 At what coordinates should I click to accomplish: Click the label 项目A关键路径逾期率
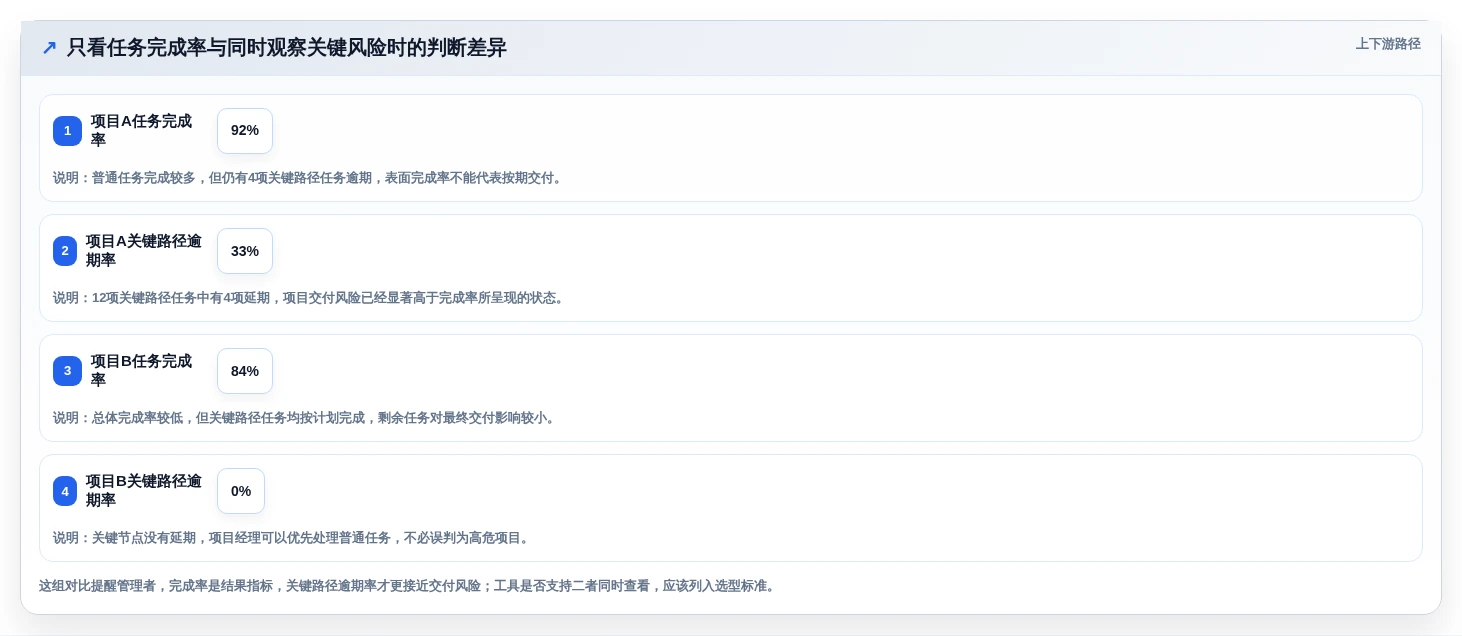click(144, 251)
